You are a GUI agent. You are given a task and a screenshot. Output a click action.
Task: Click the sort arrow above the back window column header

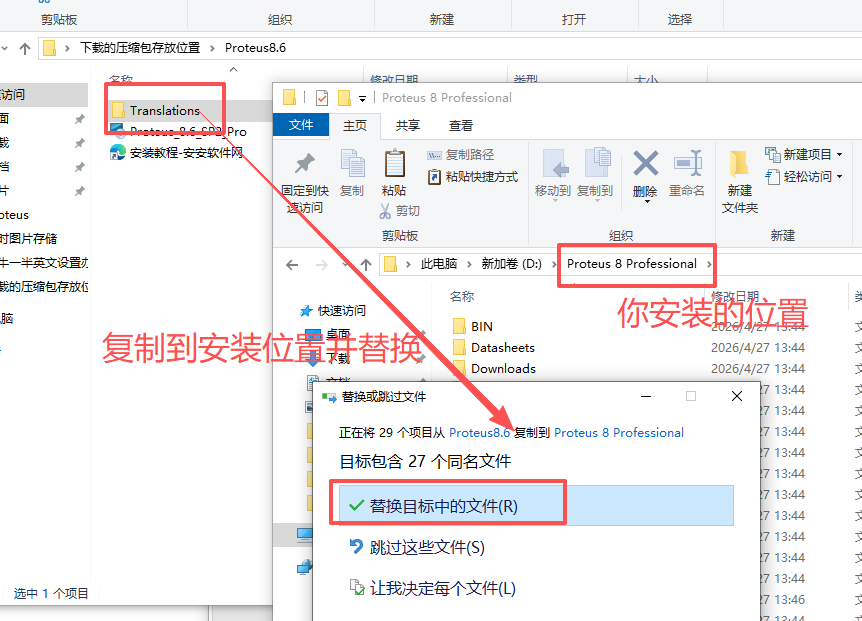pyautogui.click(x=234, y=70)
